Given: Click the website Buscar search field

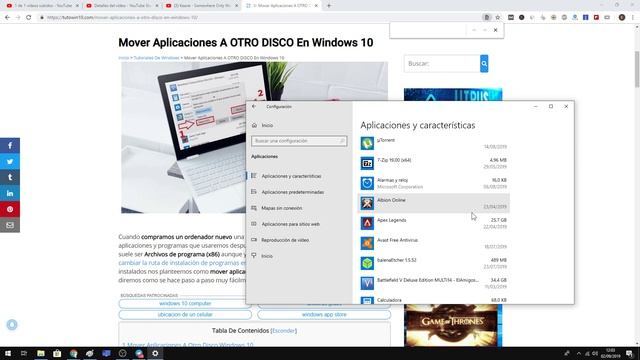Looking at the screenshot, I should [x=442, y=64].
